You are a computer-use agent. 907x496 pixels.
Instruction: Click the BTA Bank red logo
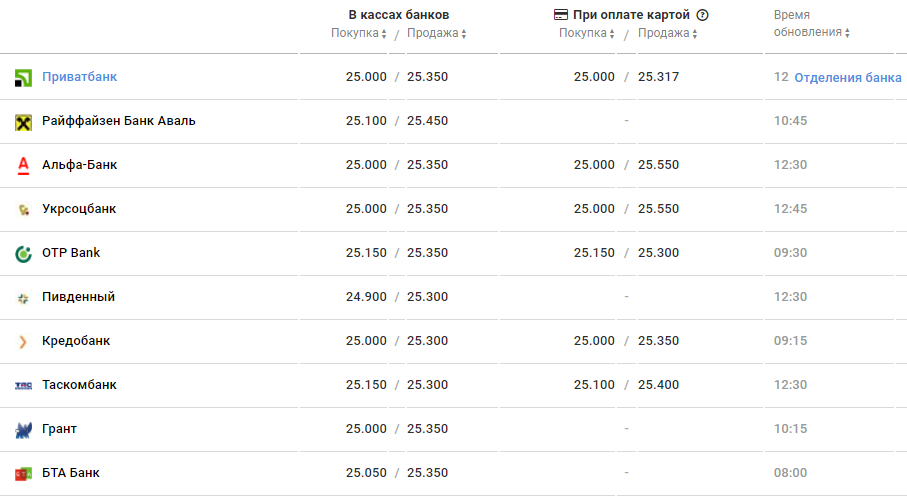click(x=24, y=473)
